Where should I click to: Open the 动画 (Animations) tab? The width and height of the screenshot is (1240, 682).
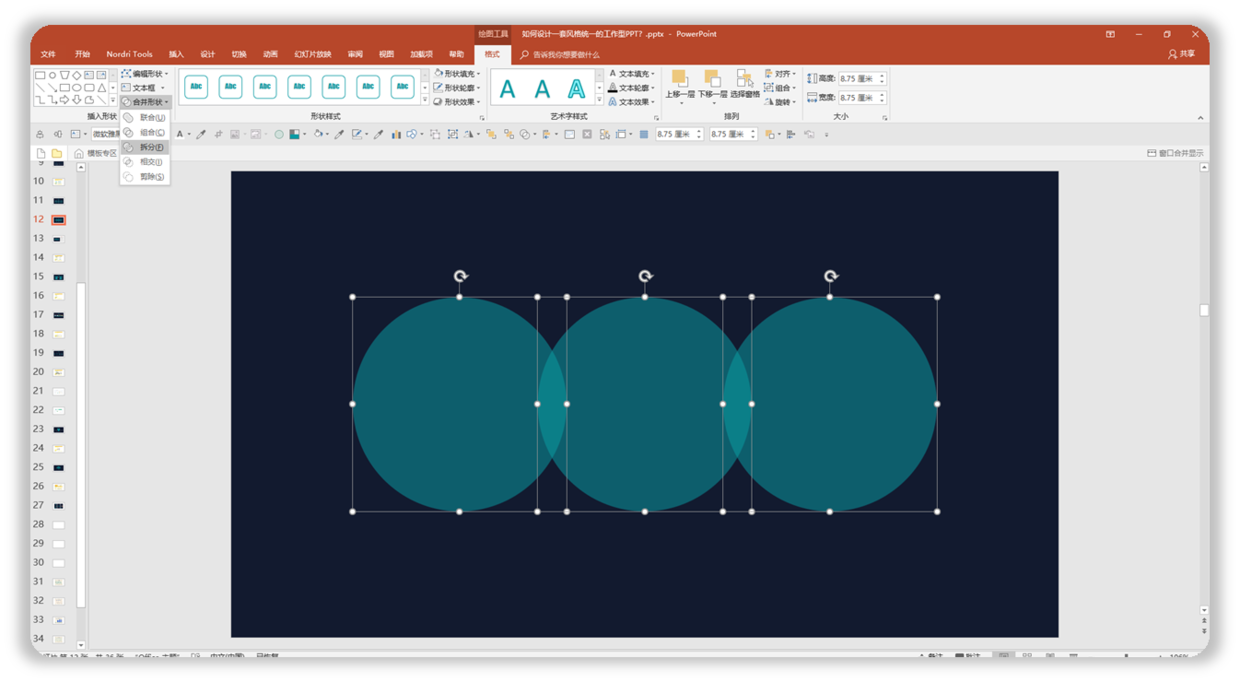point(270,54)
